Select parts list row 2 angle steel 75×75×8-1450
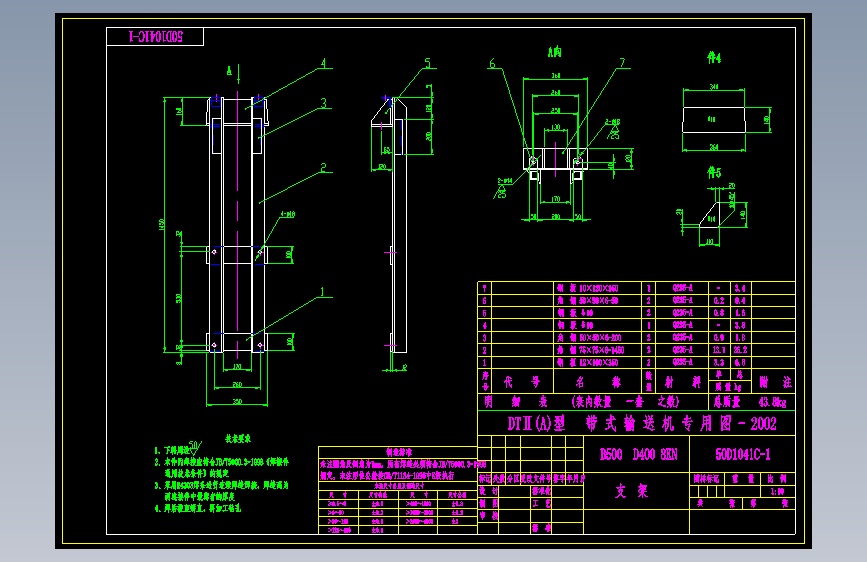 click(x=636, y=350)
